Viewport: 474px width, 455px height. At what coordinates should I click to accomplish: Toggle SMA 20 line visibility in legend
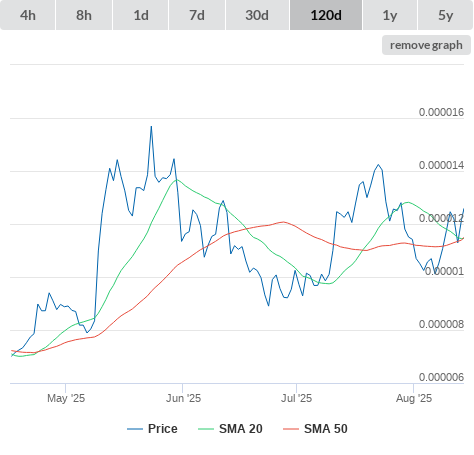click(241, 429)
